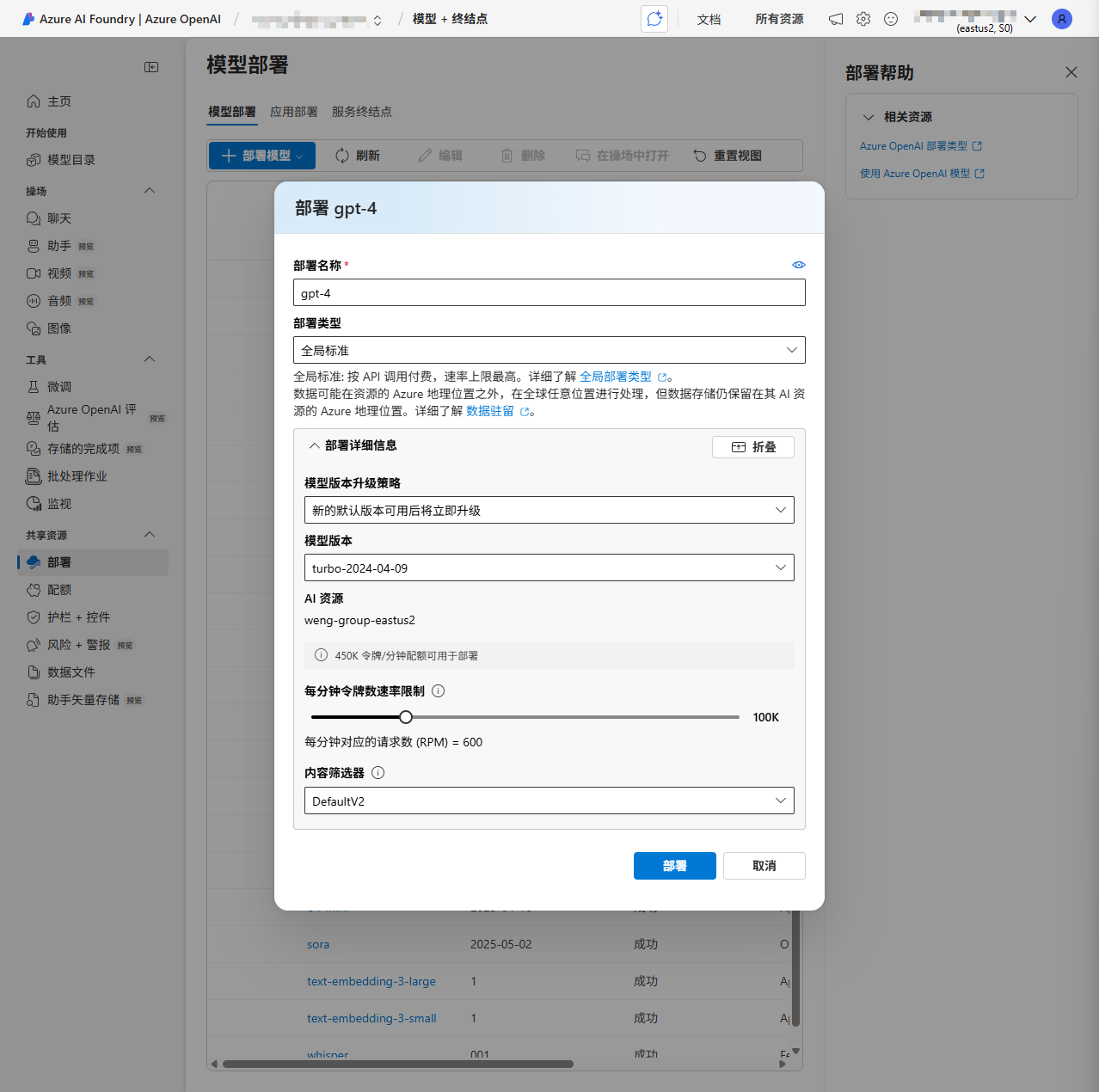Click the 部署 button to deploy gpt-4

click(674, 866)
